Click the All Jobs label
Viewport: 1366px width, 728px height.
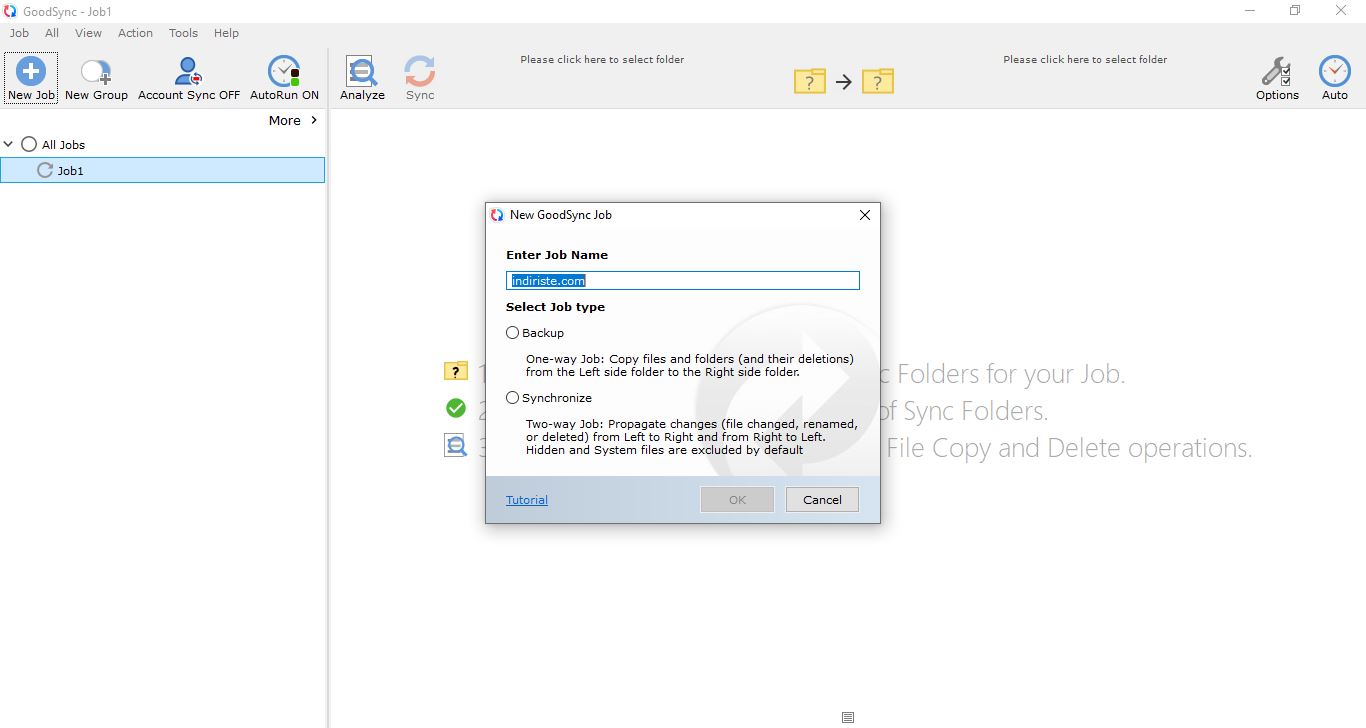[x=63, y=145]
